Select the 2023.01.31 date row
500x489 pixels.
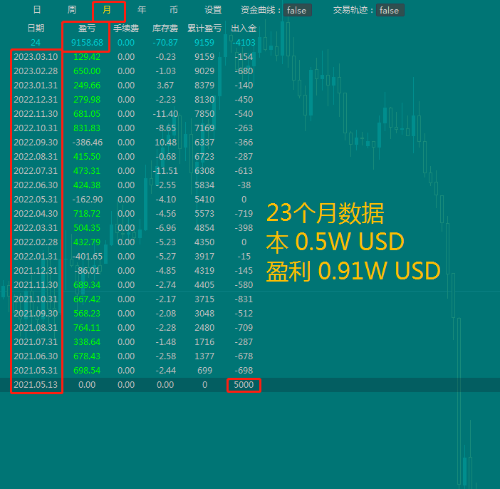coord(36,85)
